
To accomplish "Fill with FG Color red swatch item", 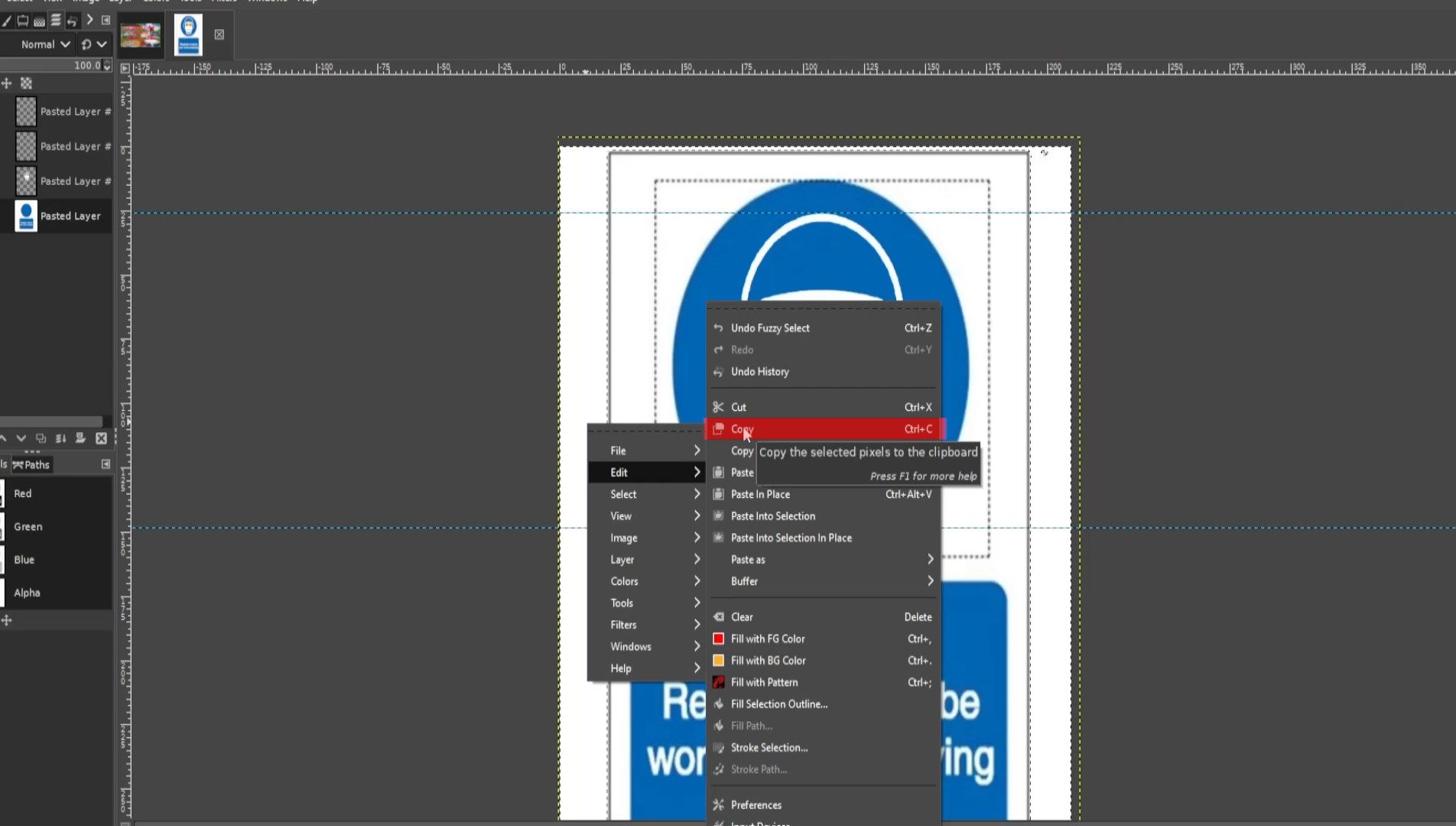I will [823, 639].
